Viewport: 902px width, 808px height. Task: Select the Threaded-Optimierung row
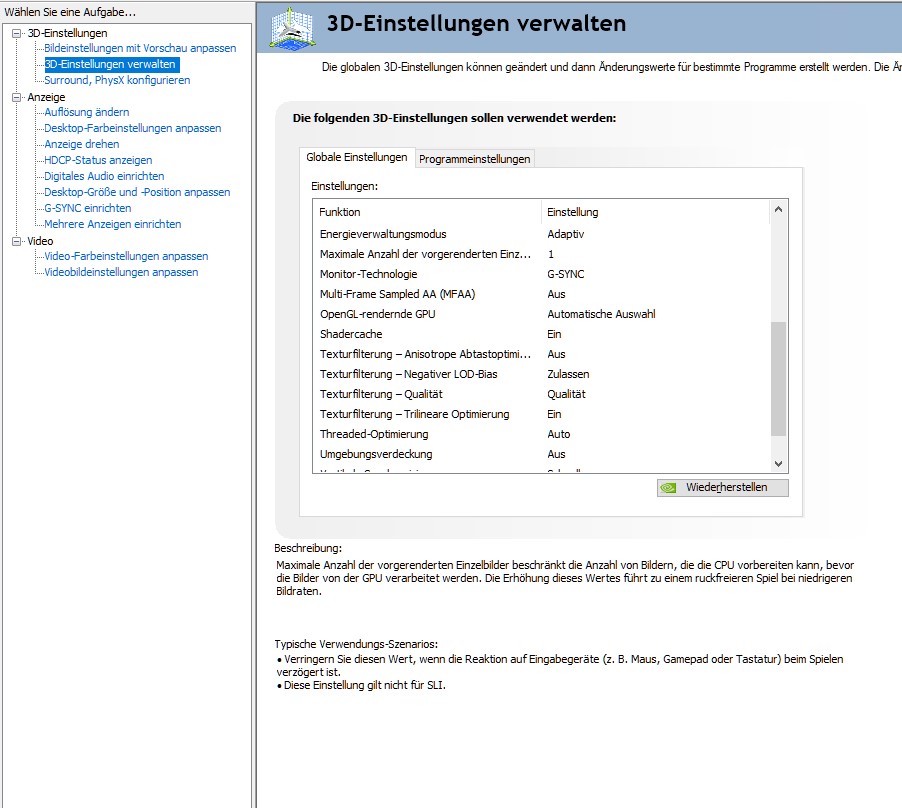pyautogui.click(x=541, y=434)
